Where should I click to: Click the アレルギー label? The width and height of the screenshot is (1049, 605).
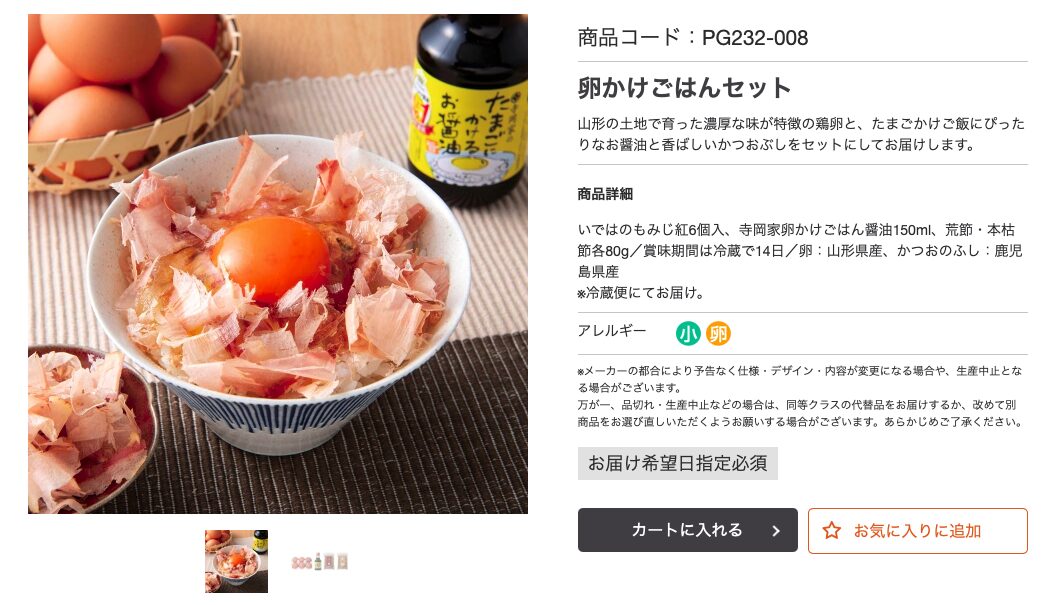(612, 331)
